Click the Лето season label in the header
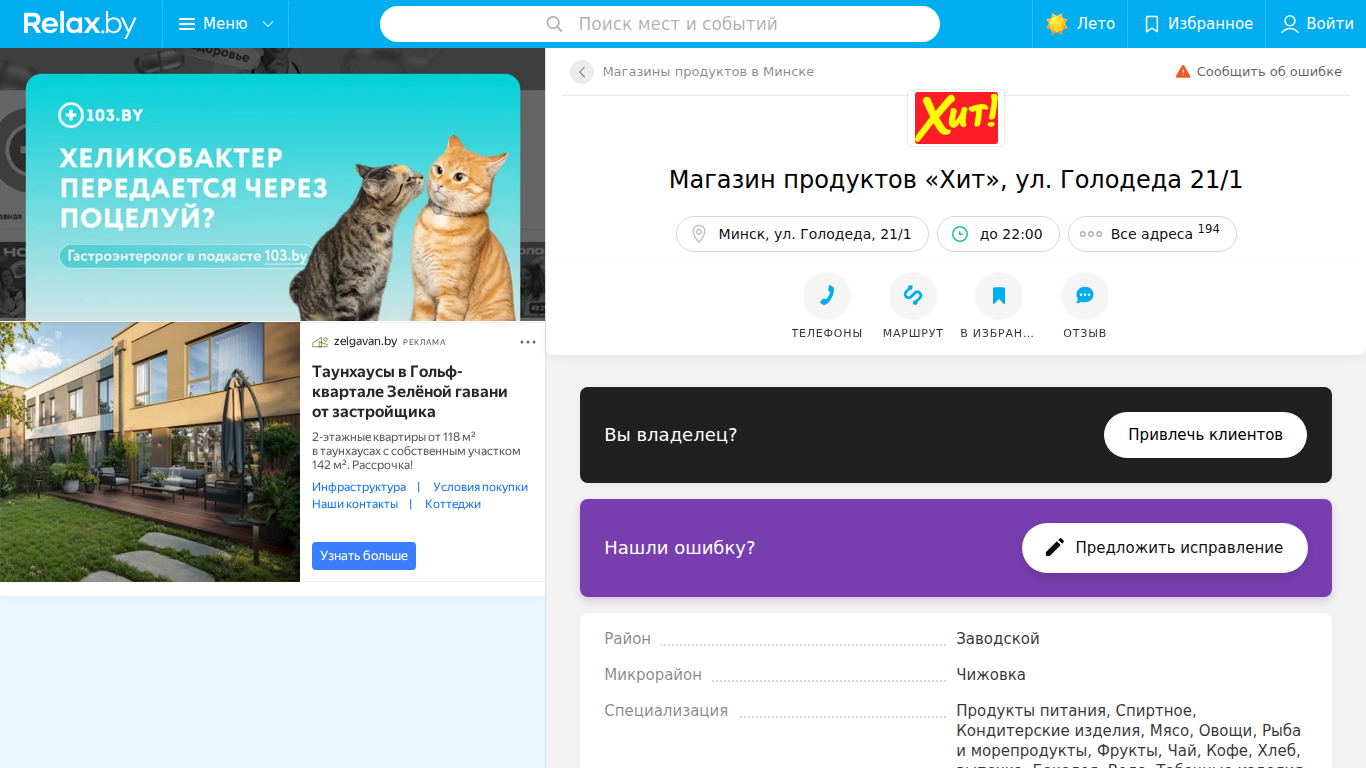Screen dimensions: 1366x768 pyautogui.click(x=1096, y=24)
